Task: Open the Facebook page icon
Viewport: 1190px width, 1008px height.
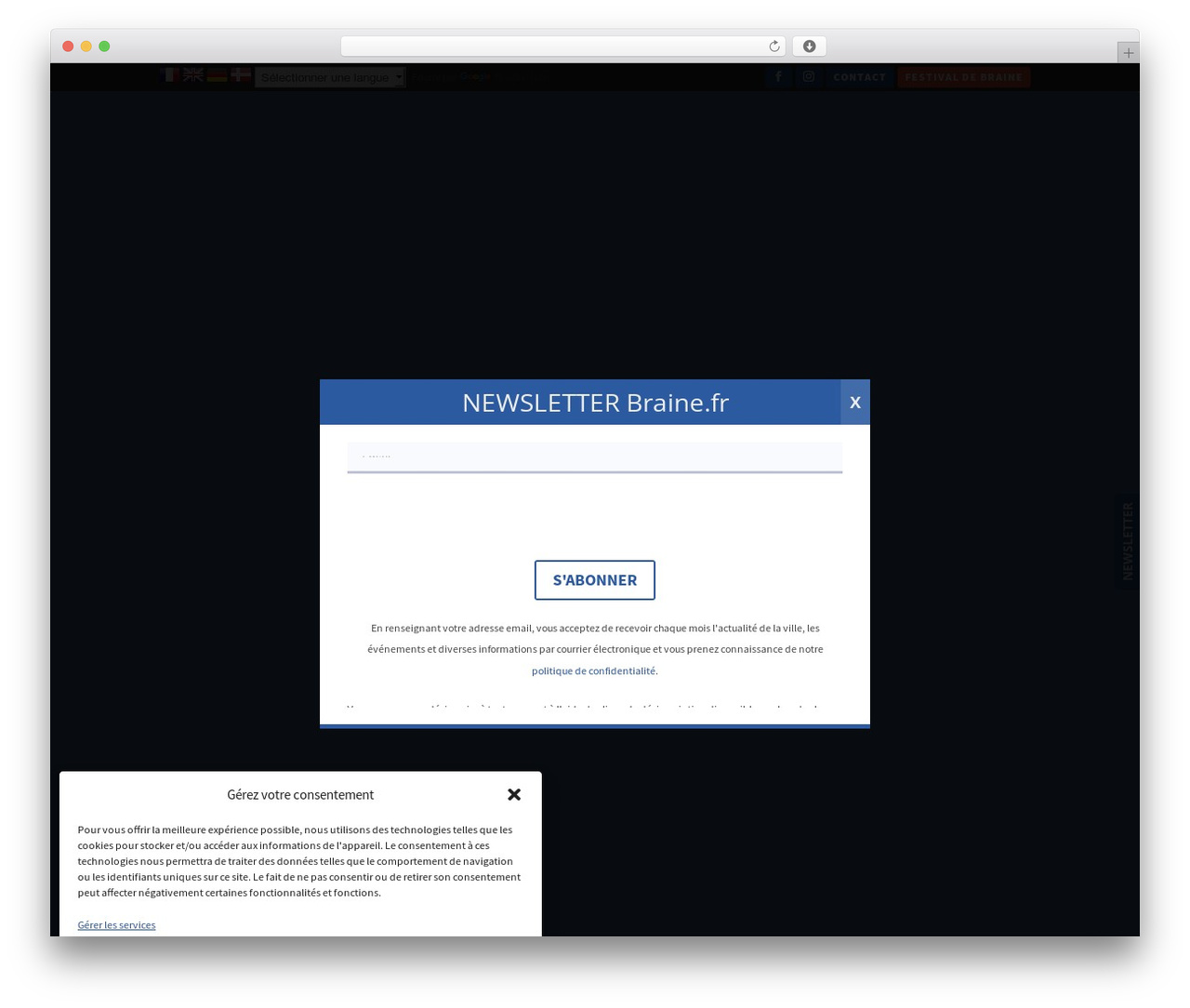Action: click(778, 77)
